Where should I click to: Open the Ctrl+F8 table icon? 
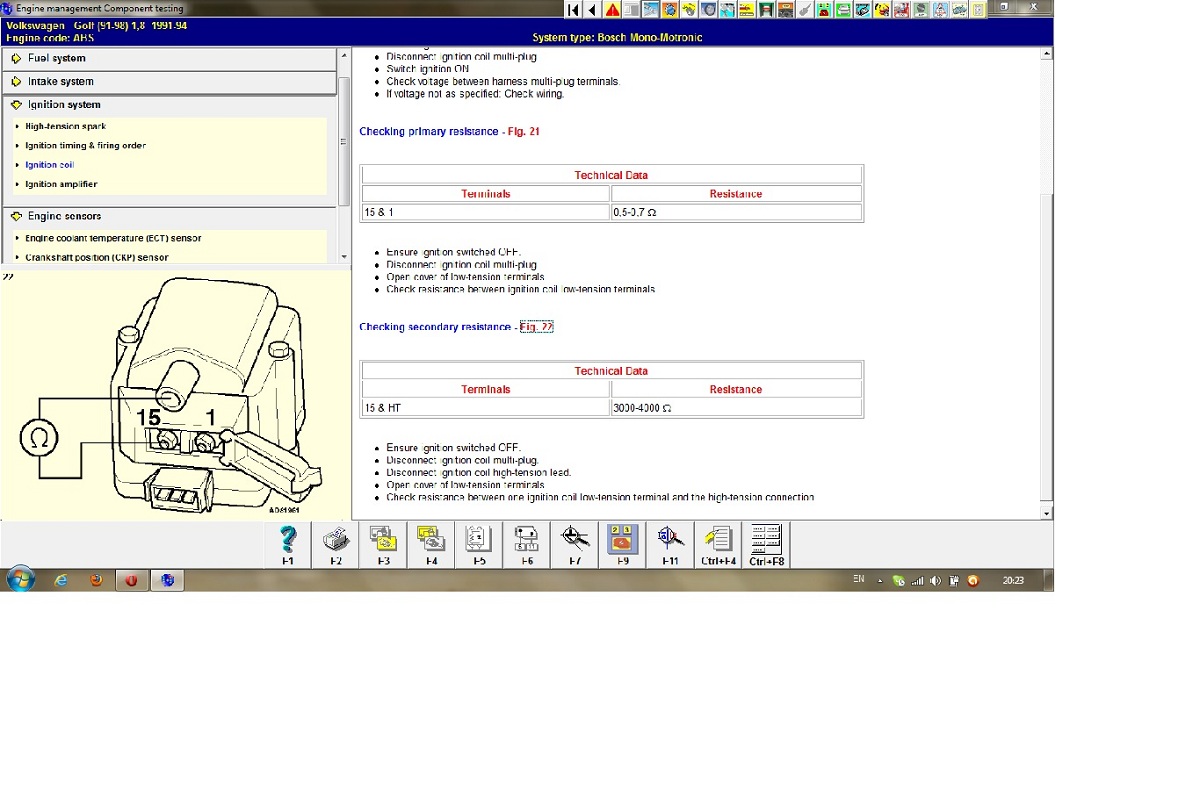pos(767,540)
